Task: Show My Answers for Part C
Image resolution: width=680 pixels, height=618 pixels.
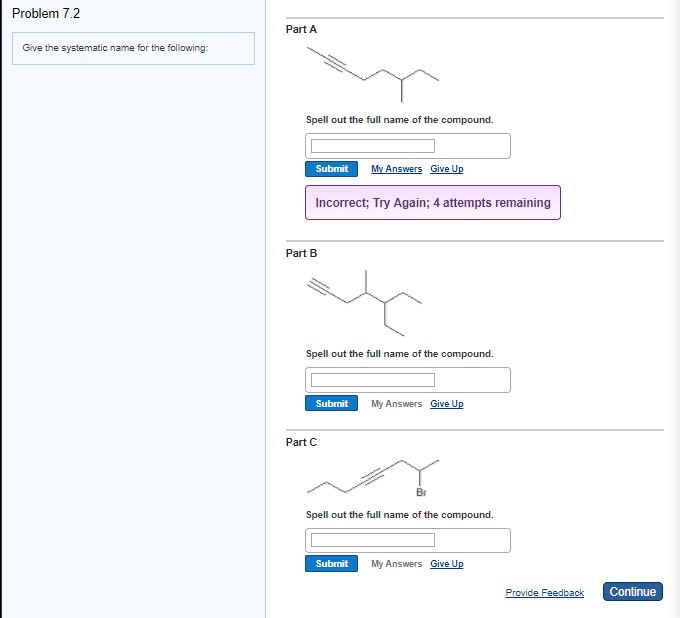Action: (x=396, y=564)
